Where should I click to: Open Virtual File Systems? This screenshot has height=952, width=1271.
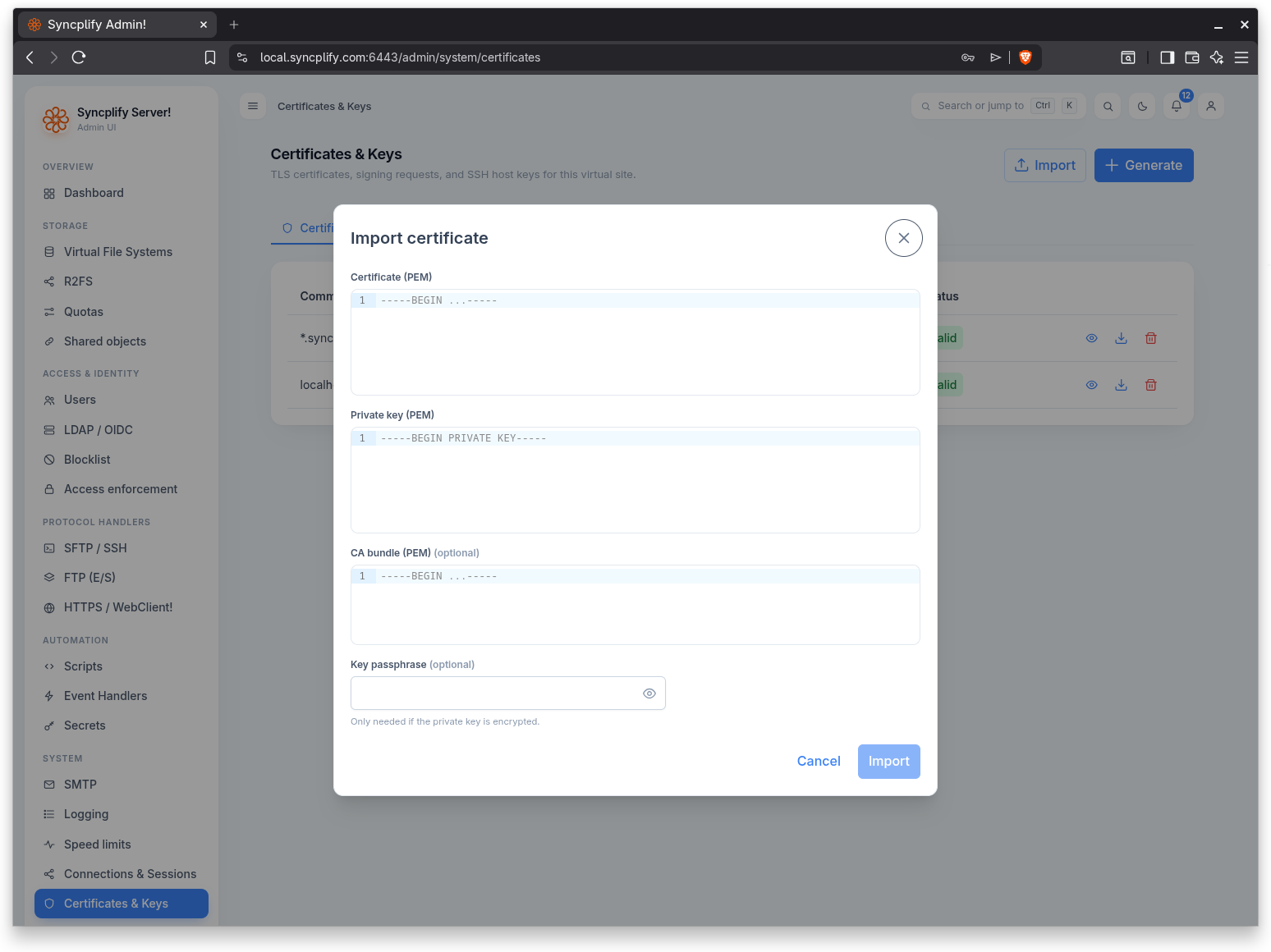(x=122, y=252)
